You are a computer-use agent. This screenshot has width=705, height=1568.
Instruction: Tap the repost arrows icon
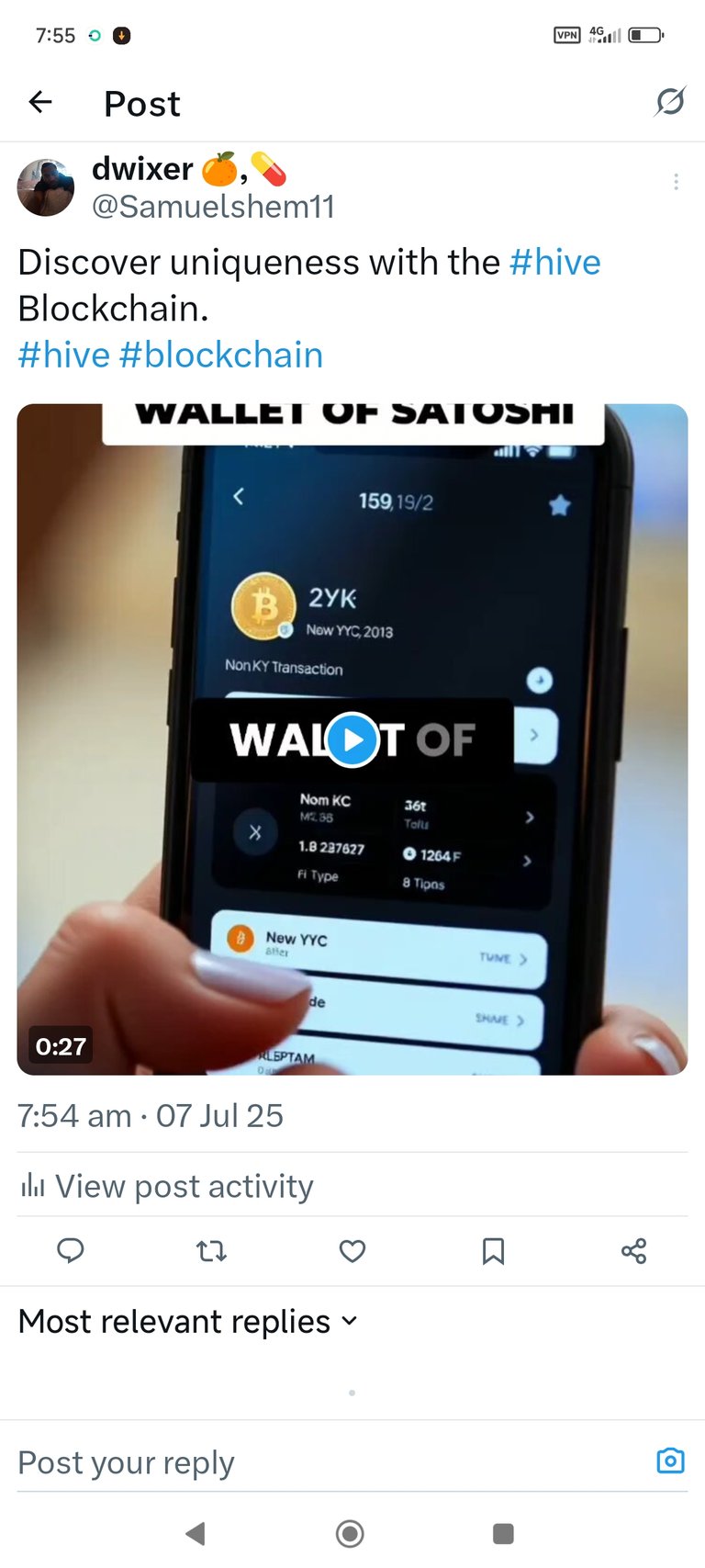coord(212,1250)
